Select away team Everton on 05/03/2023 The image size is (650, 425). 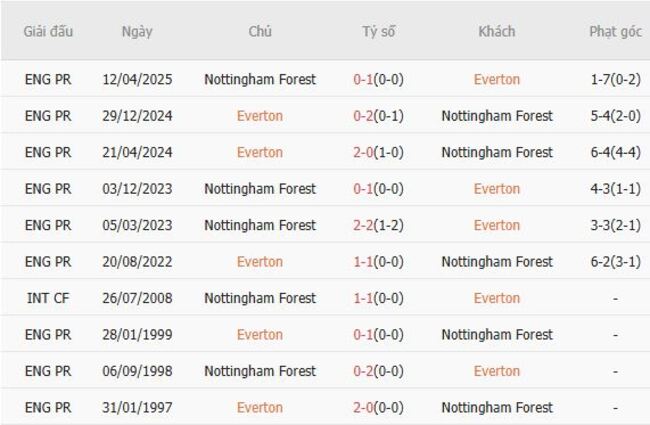[x=497, y=225]
